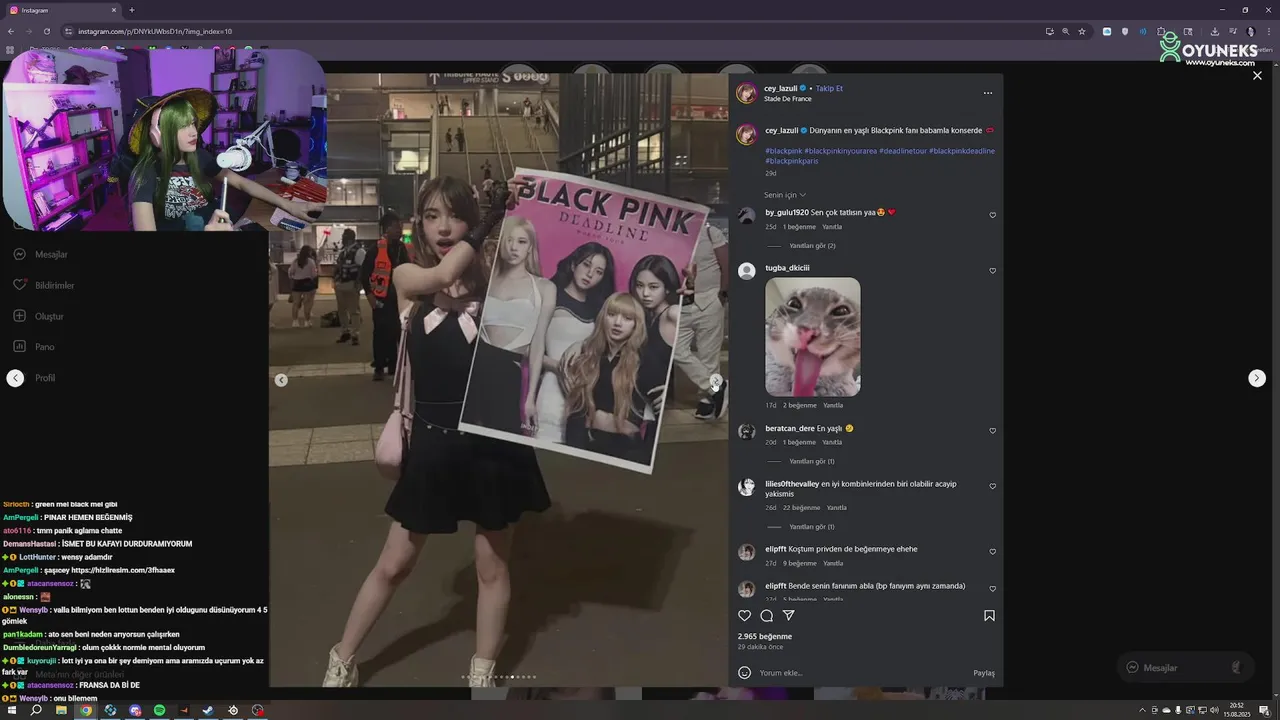Viewport: 1280px width, 720px height.
Task: Open Spotify from the taskbar
Action: click(x=159, y=710)
